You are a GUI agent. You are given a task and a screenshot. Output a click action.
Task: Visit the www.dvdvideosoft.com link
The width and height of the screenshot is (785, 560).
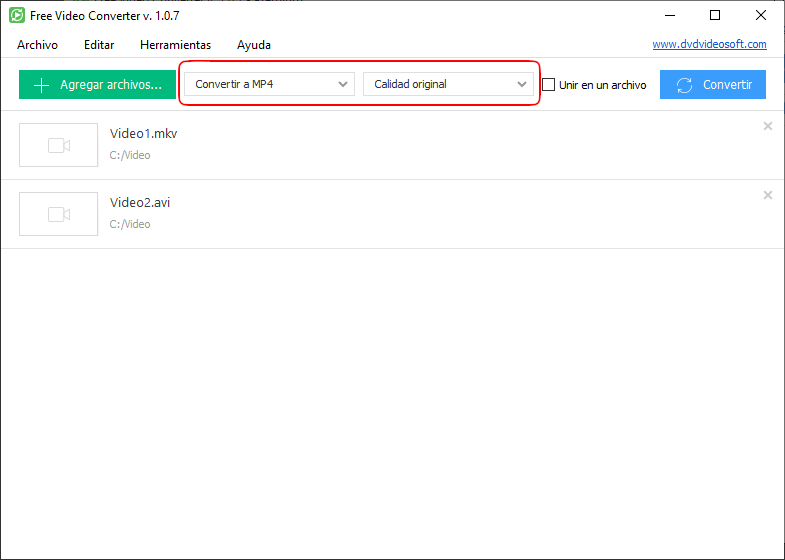tap(709, 44)
